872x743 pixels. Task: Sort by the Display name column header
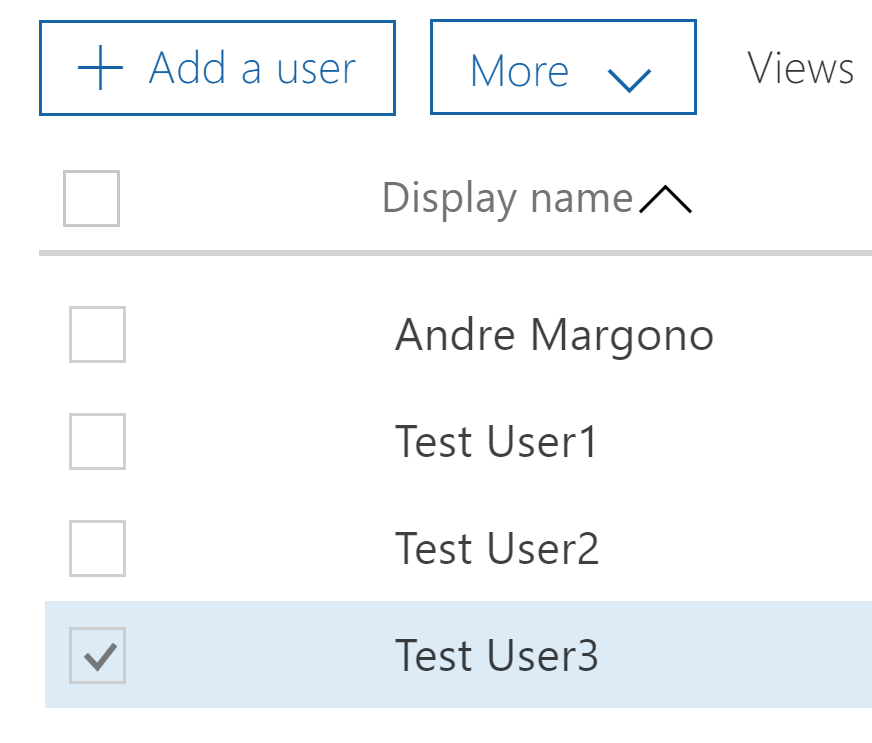tap(507, 198)
